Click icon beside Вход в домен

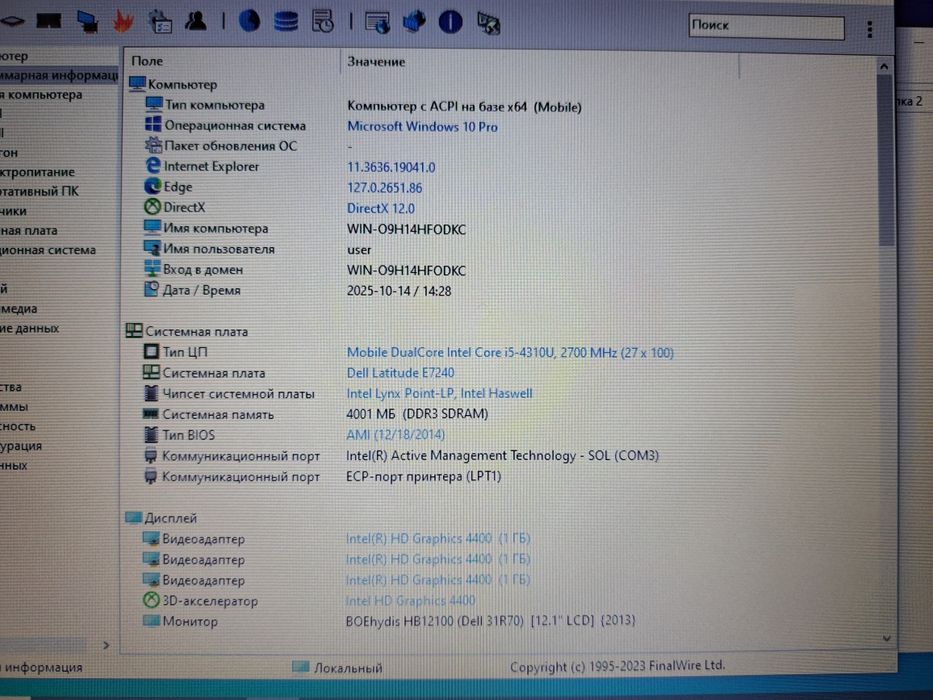152,268
